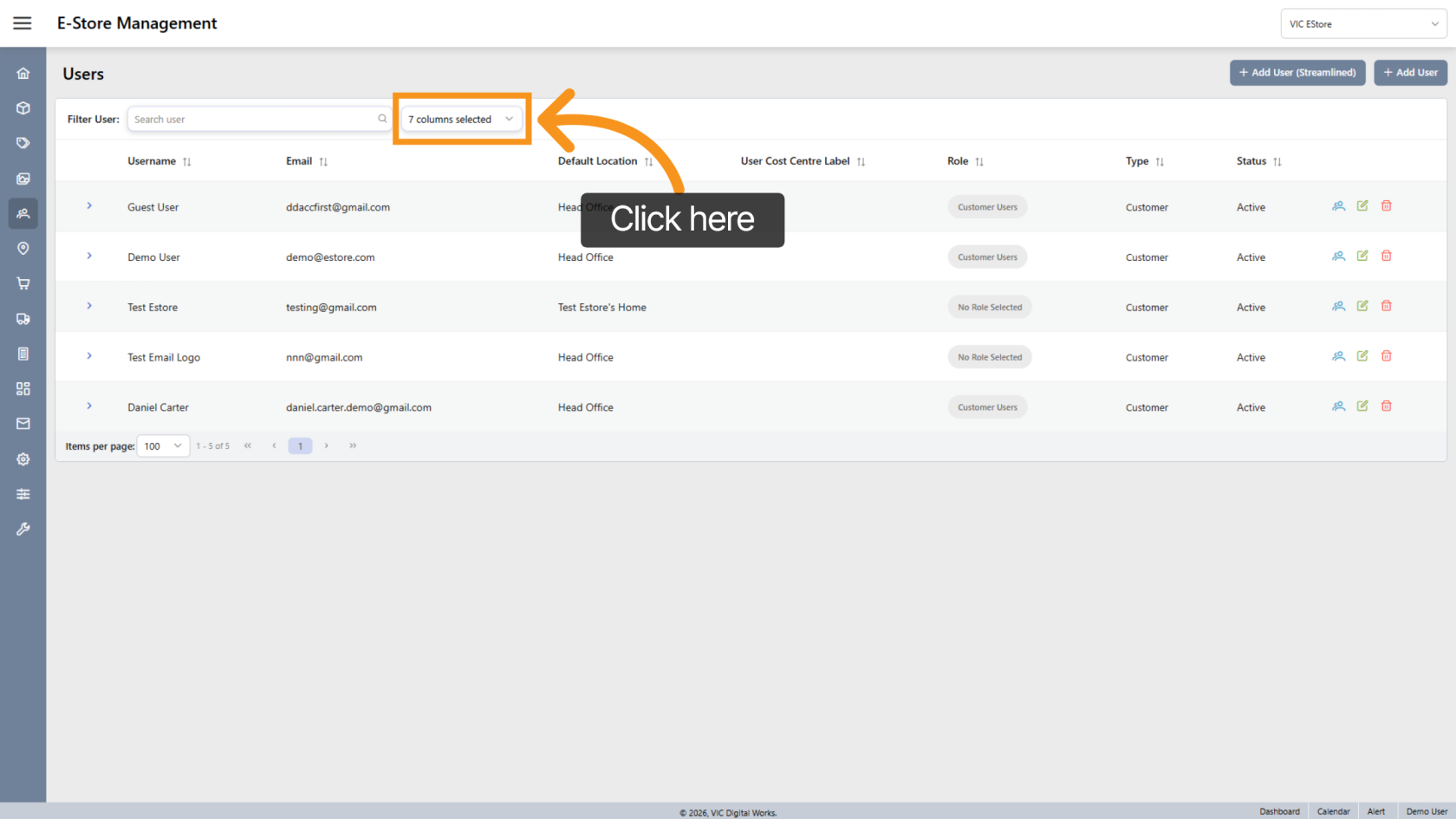Open the VIC EStore selector dropdown
Image resolution: width=1456 pixels, height=819 pixels.
(x=1363, y=23)
